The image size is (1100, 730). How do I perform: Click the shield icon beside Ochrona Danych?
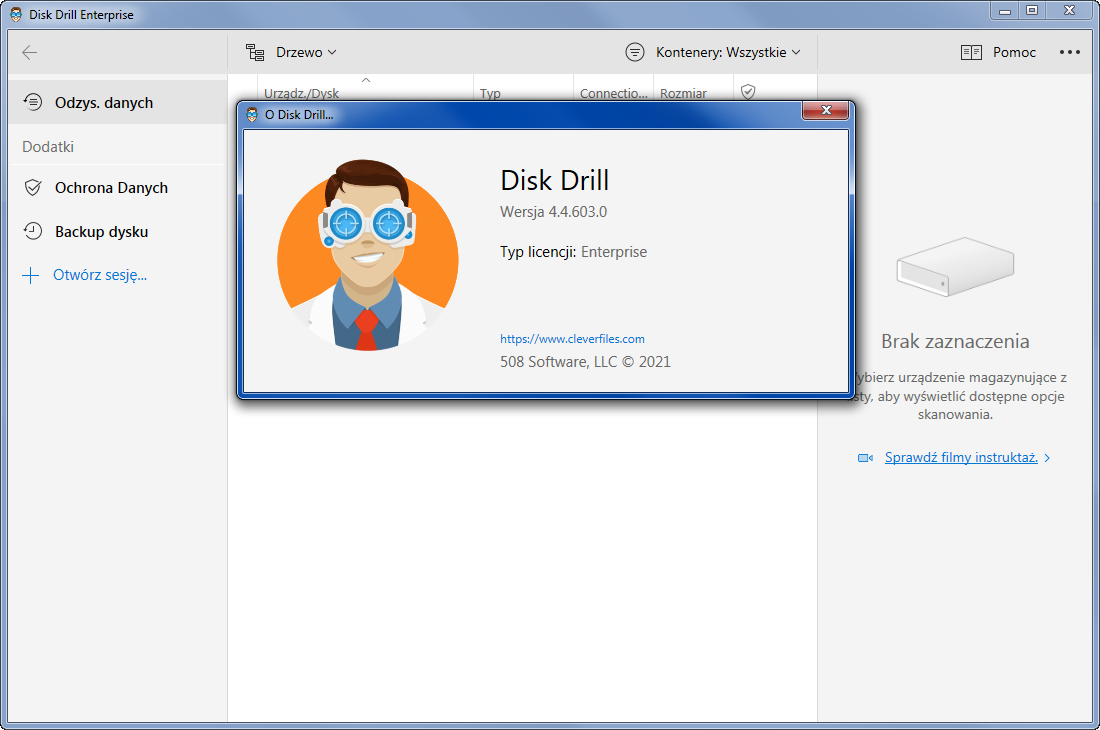click(33, 188)
